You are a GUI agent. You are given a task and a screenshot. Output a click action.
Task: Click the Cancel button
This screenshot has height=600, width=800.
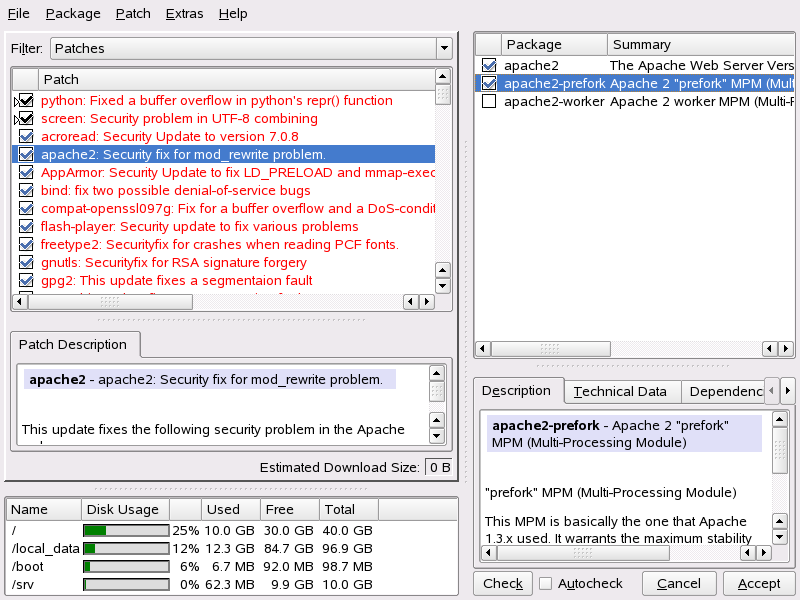tap(679, 583)
